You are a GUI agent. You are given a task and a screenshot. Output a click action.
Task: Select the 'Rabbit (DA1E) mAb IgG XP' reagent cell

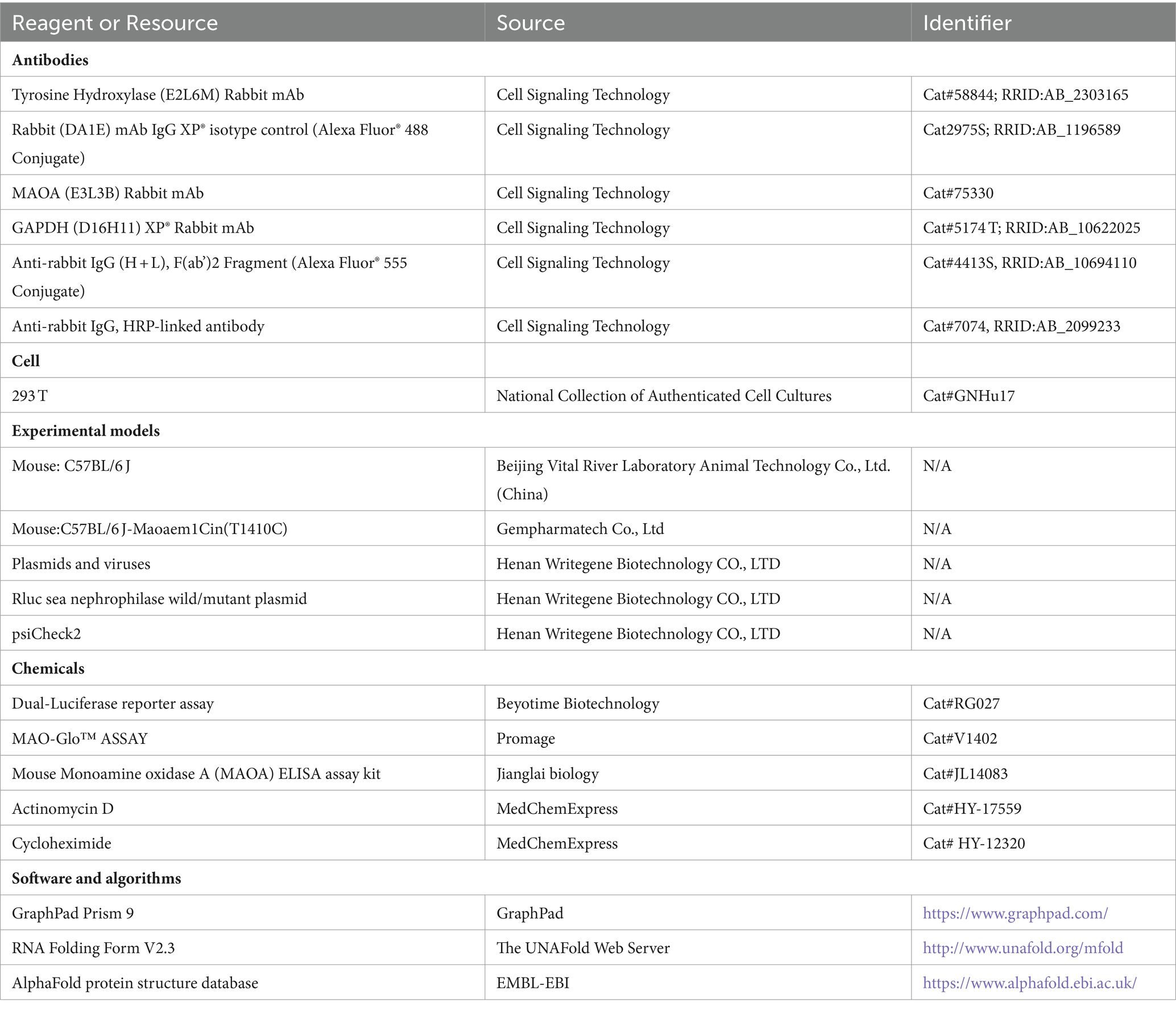[220, 143]
